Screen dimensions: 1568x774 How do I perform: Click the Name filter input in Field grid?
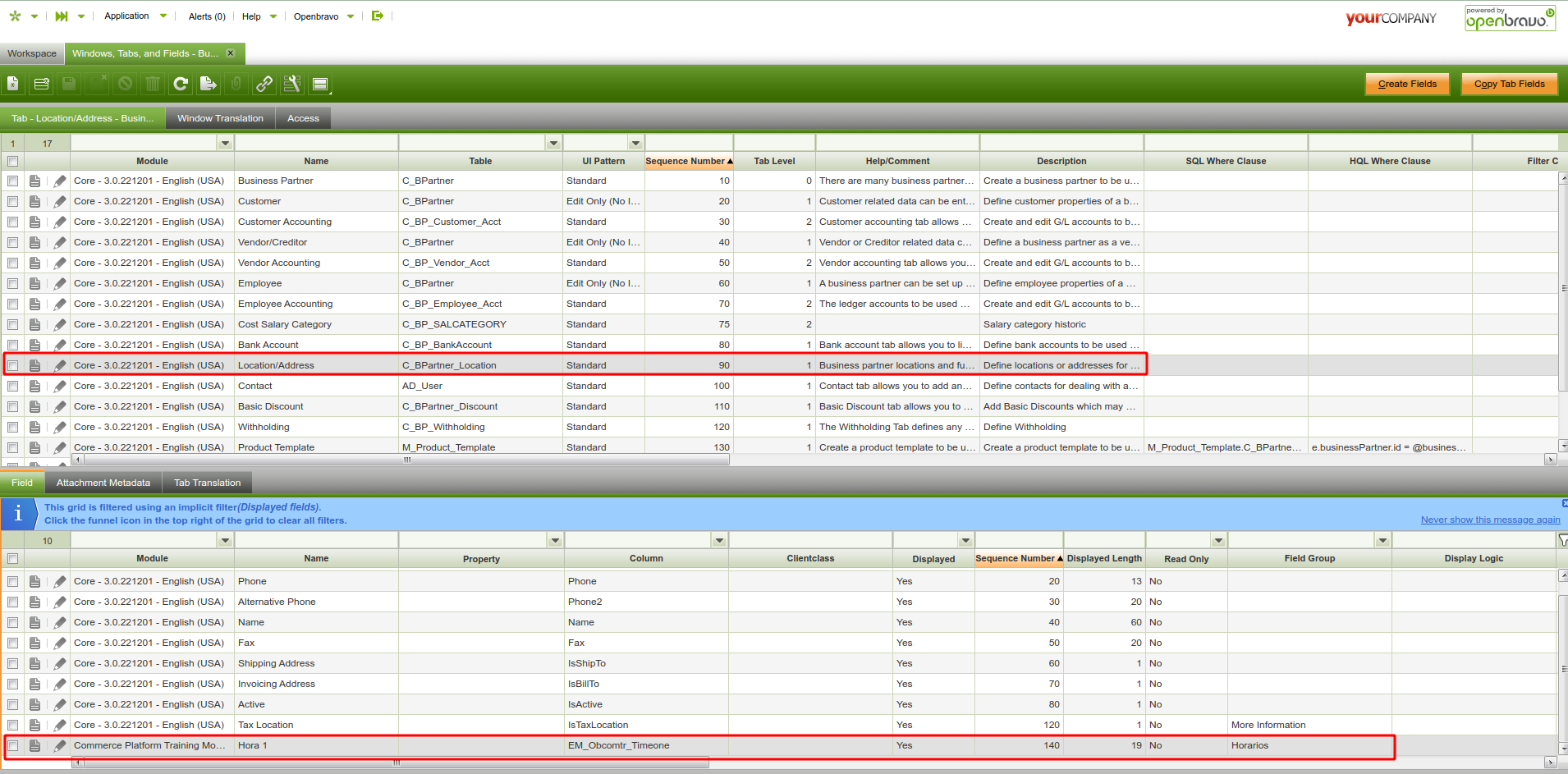pyautogui.click(x=316, y=540)
